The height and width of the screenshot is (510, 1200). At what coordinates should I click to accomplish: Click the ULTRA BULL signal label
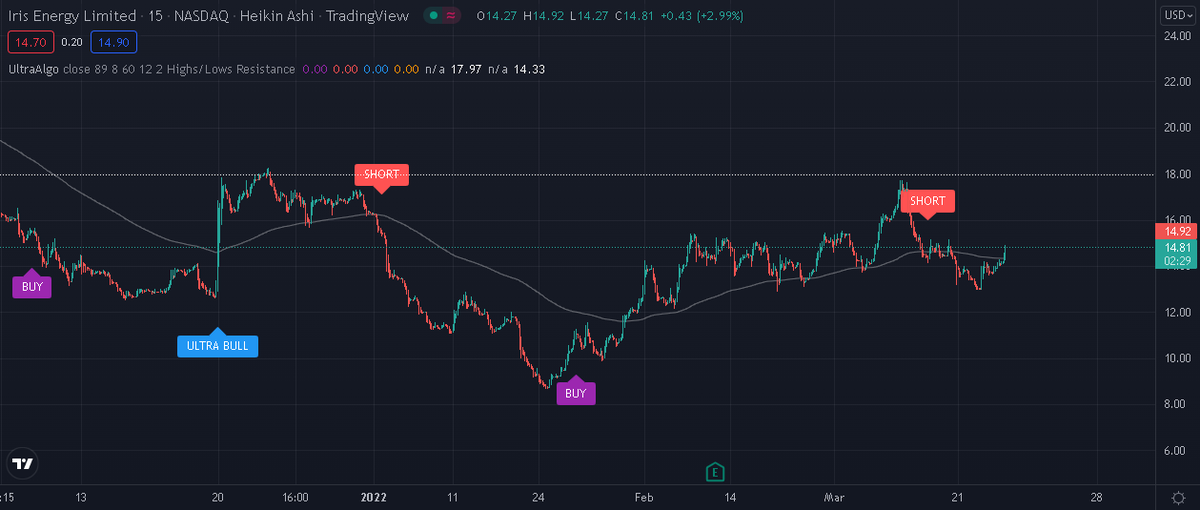point(218,347)
